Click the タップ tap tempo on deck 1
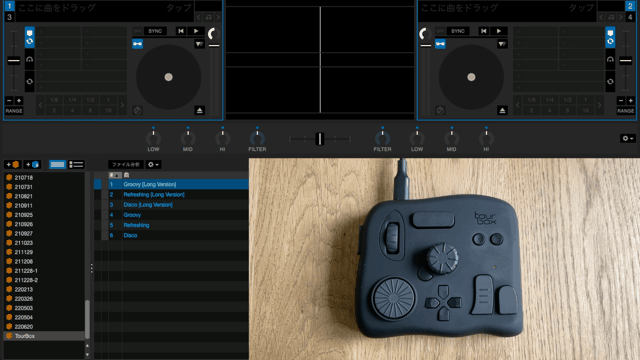This screenshot has width=640, height=360. 179,8
